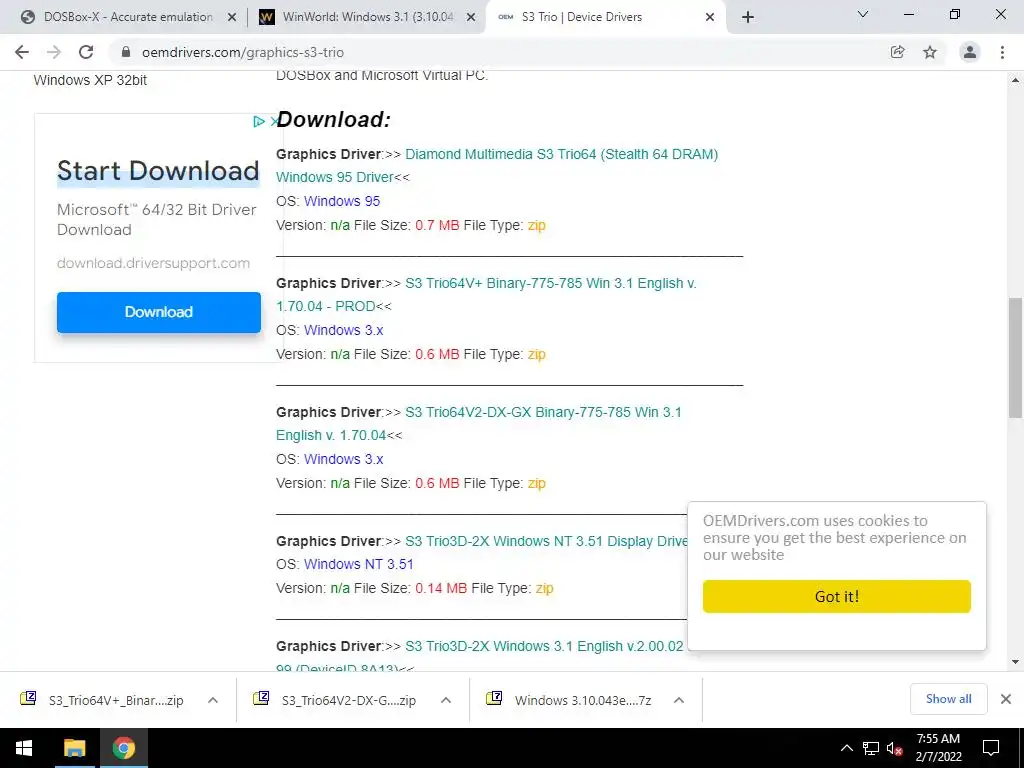
Task: Switch to the DOSBox-X tab
Action: pyautogui.click(x=128, y=17)
